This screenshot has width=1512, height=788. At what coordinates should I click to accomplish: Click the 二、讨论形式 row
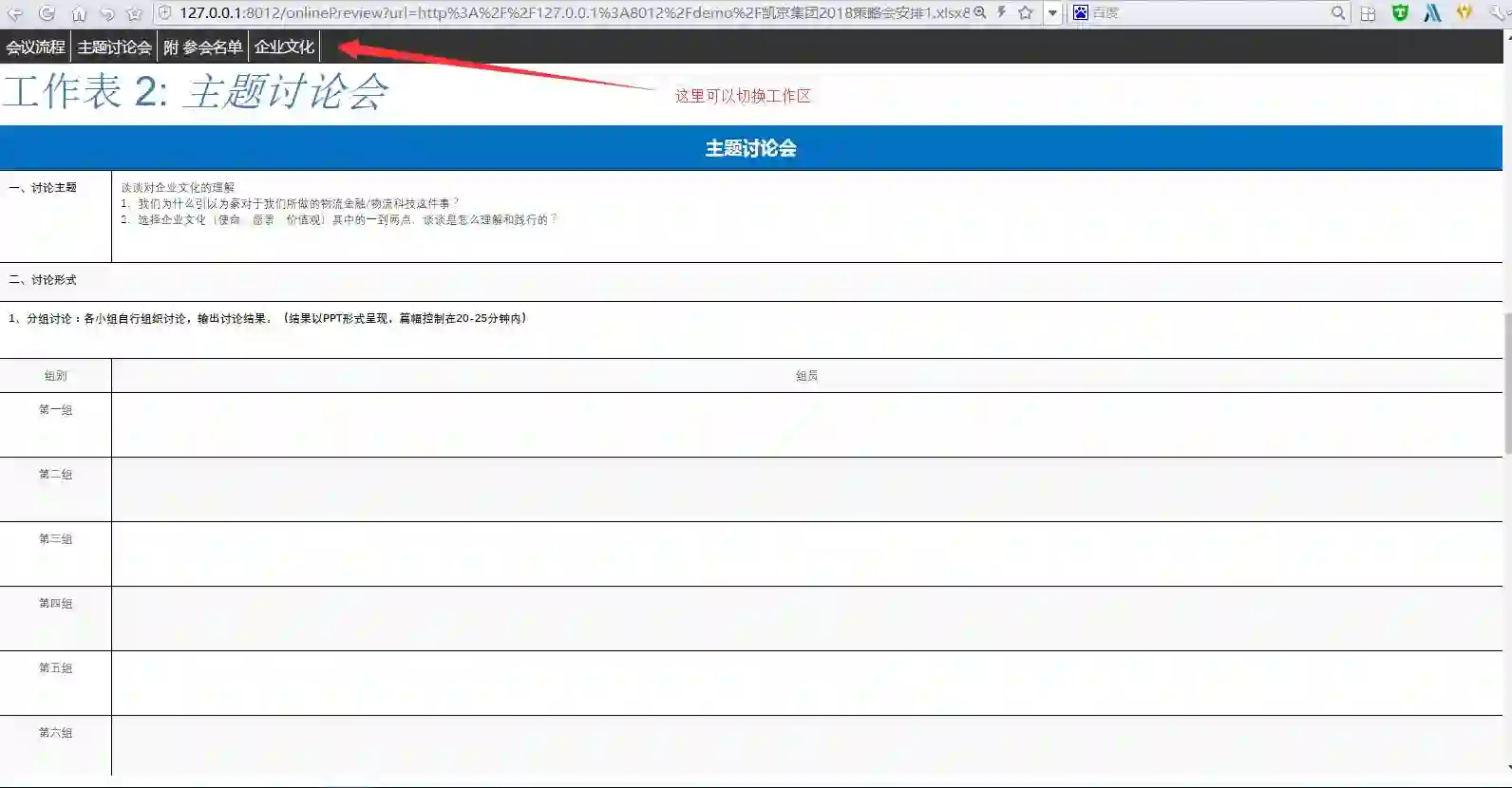click(751, 281)
